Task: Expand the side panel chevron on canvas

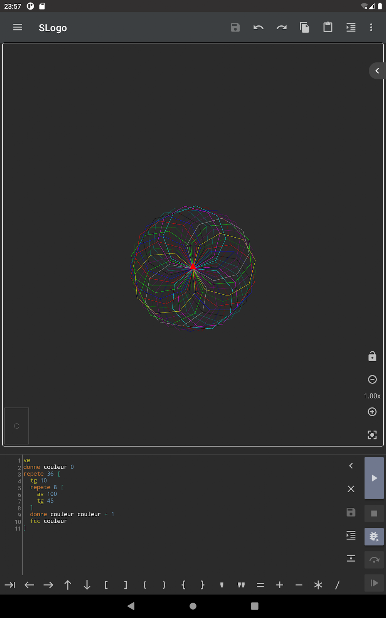Action: tap(377, 71)
